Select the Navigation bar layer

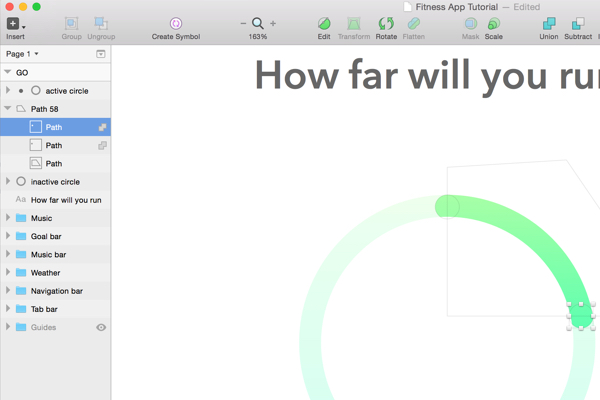click(x=55, y=291)
